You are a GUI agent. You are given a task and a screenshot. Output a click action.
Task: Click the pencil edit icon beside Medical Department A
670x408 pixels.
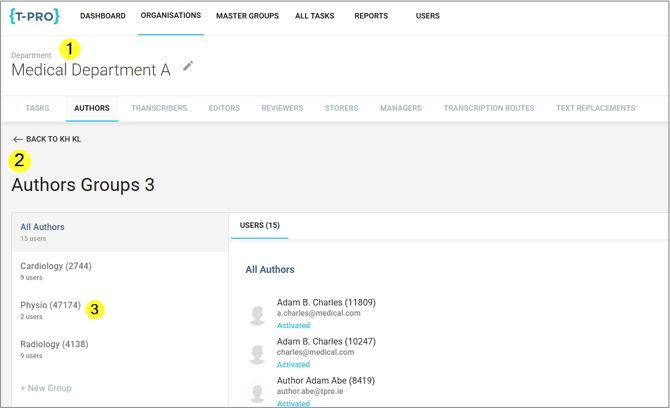pyautogui.click(x=188, y=67)
